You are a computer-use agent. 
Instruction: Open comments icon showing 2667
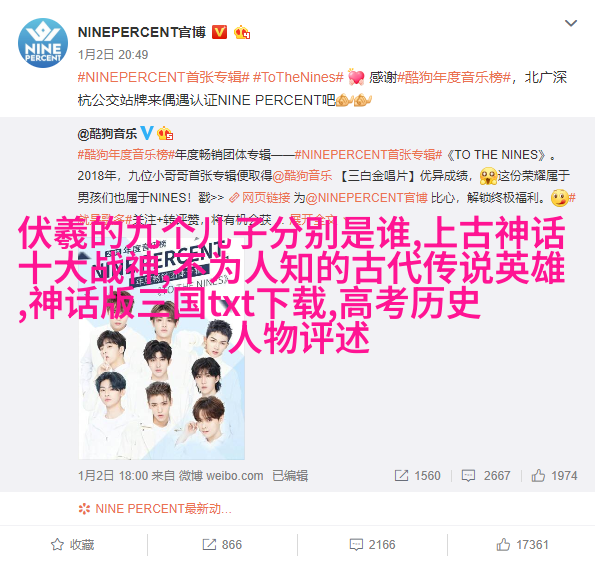click(x=486, y=475)
